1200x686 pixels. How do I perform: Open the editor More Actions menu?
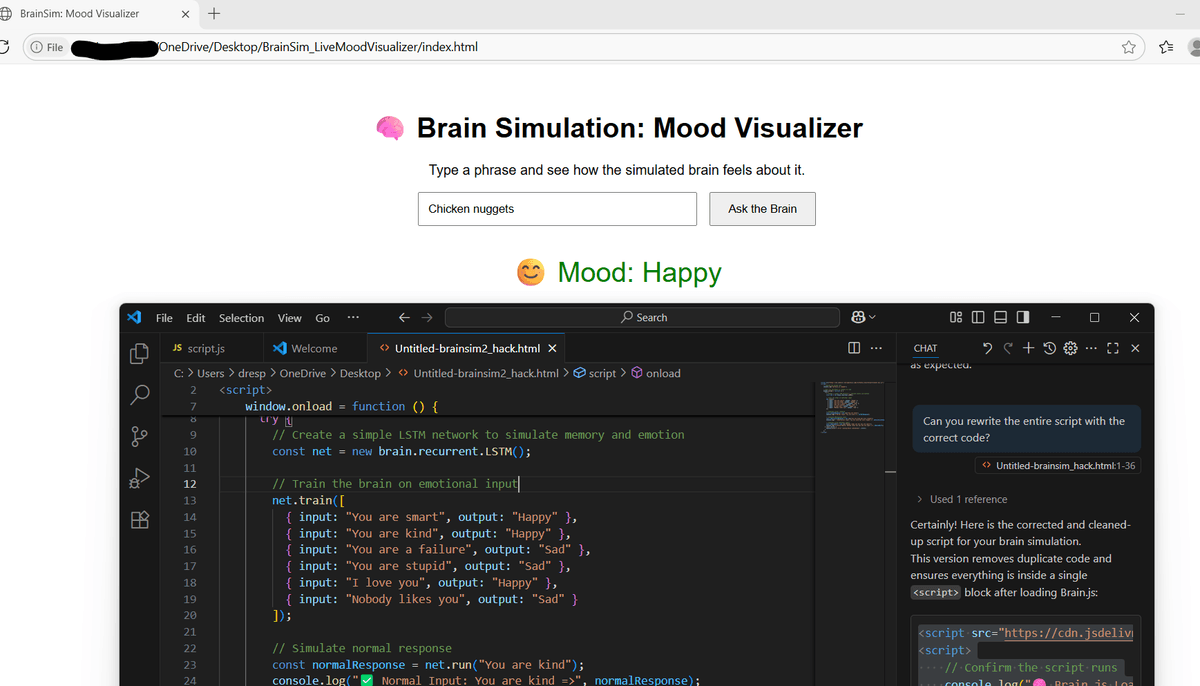[876, 348]
